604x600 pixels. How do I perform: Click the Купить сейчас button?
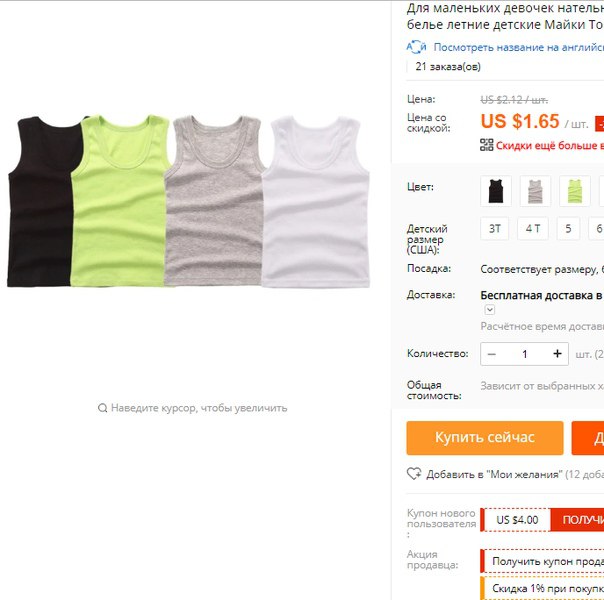(x=485, y=438)
